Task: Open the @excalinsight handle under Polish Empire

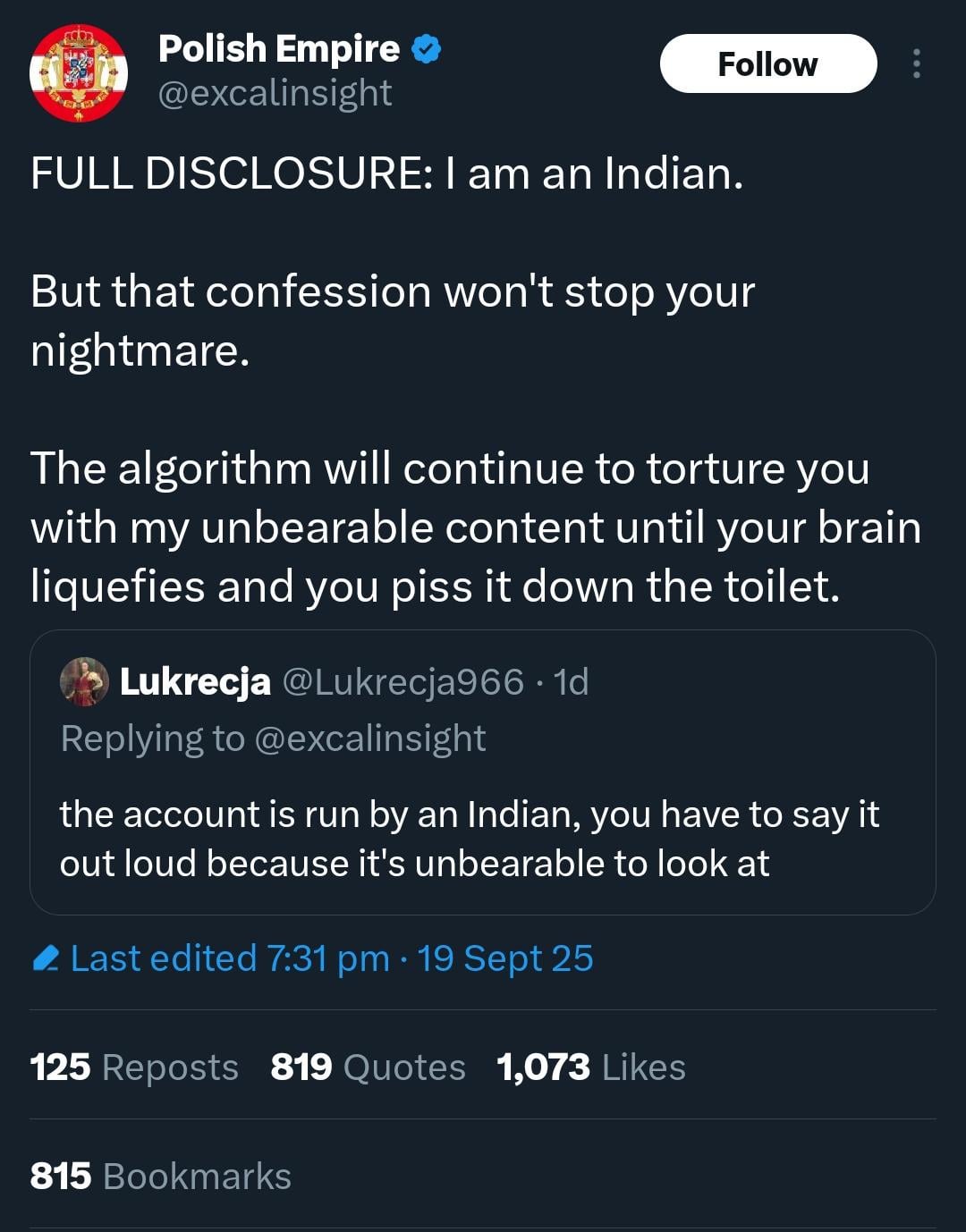Action: pyautogui.click(x=275, y=93)
